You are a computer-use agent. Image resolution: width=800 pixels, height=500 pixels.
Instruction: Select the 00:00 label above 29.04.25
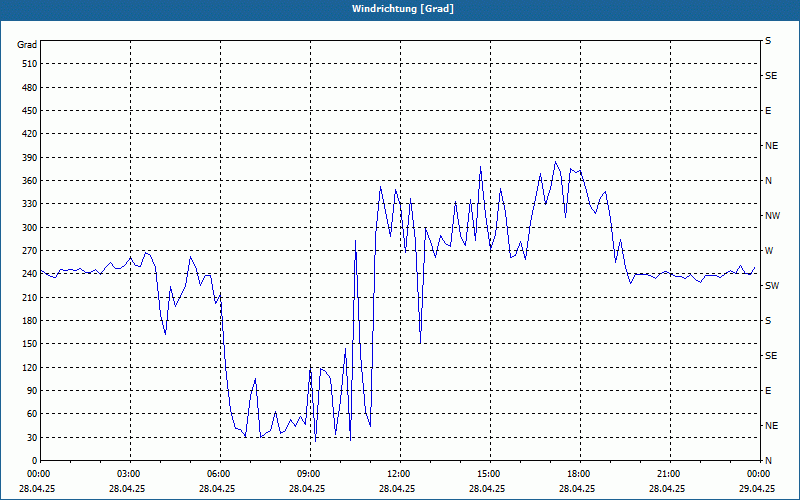tap(759, 474)
